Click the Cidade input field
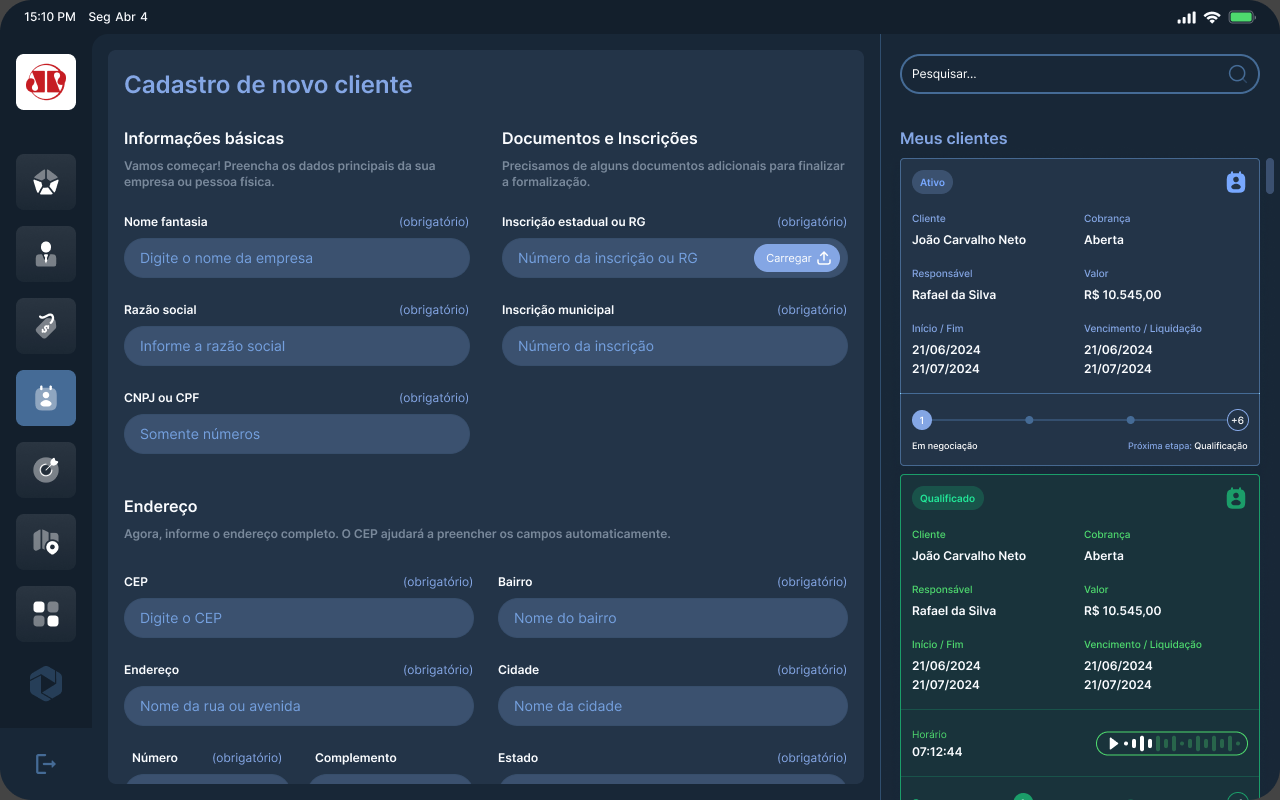The height and width of the screenshot is (800, 1280). click(x=673, y=706)
